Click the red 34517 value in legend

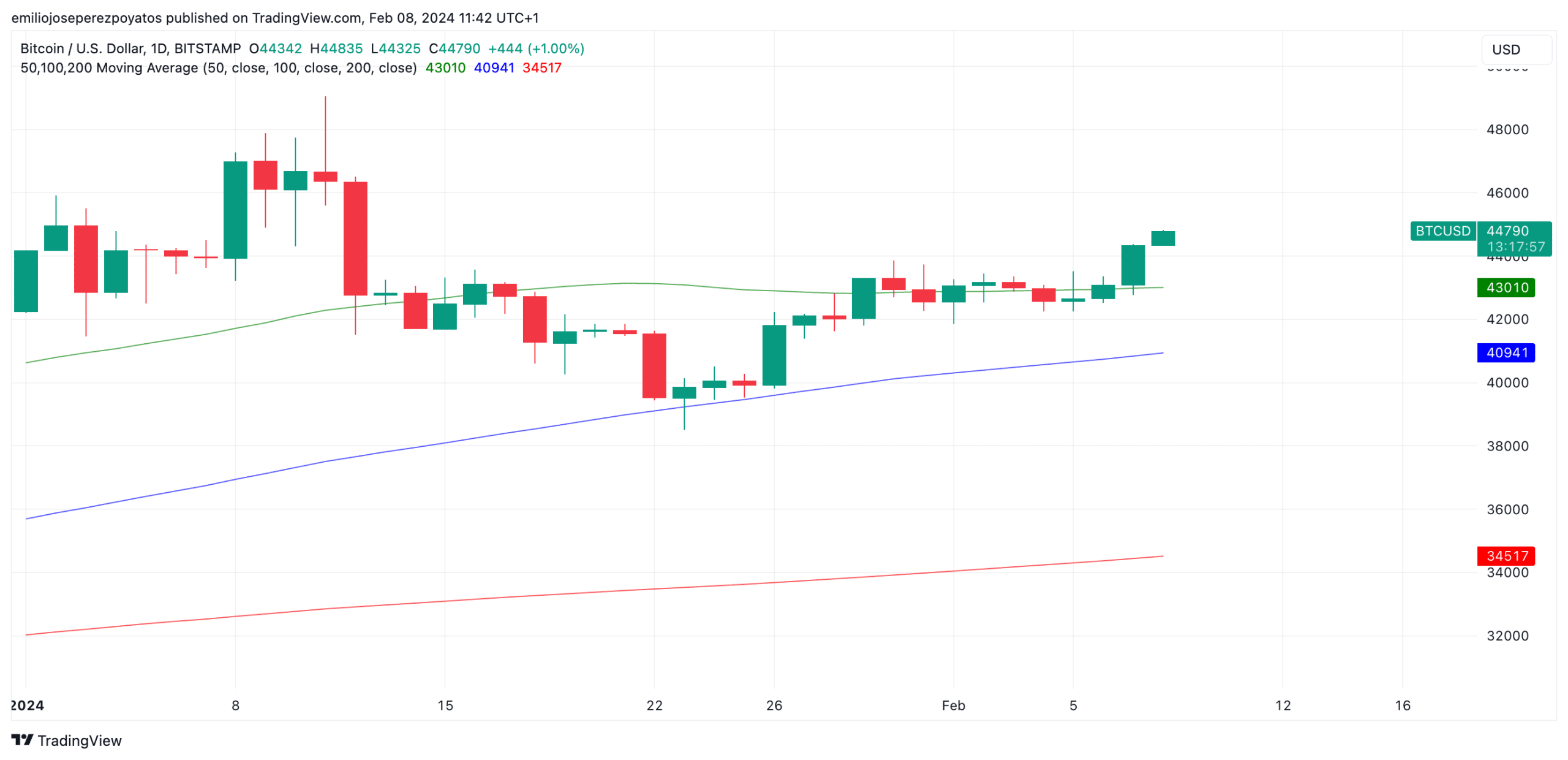(x=541, y=68)
